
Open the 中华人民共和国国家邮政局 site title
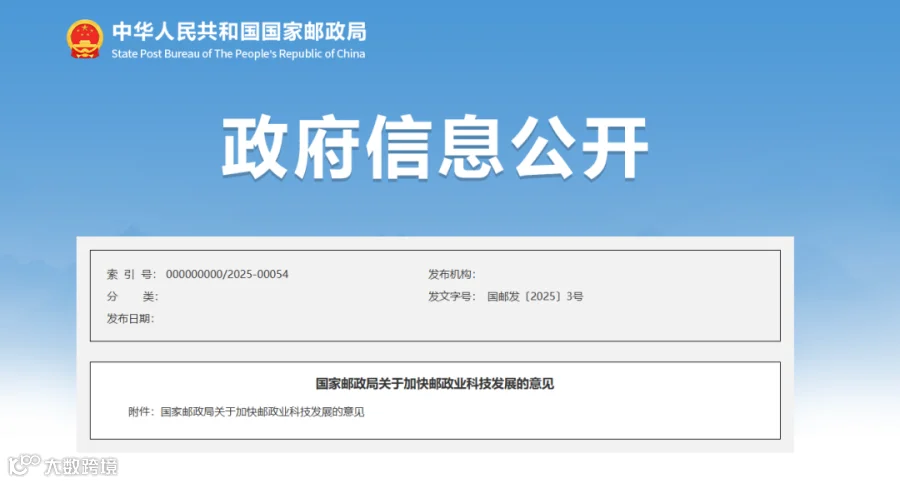click(x=239, y=32)
